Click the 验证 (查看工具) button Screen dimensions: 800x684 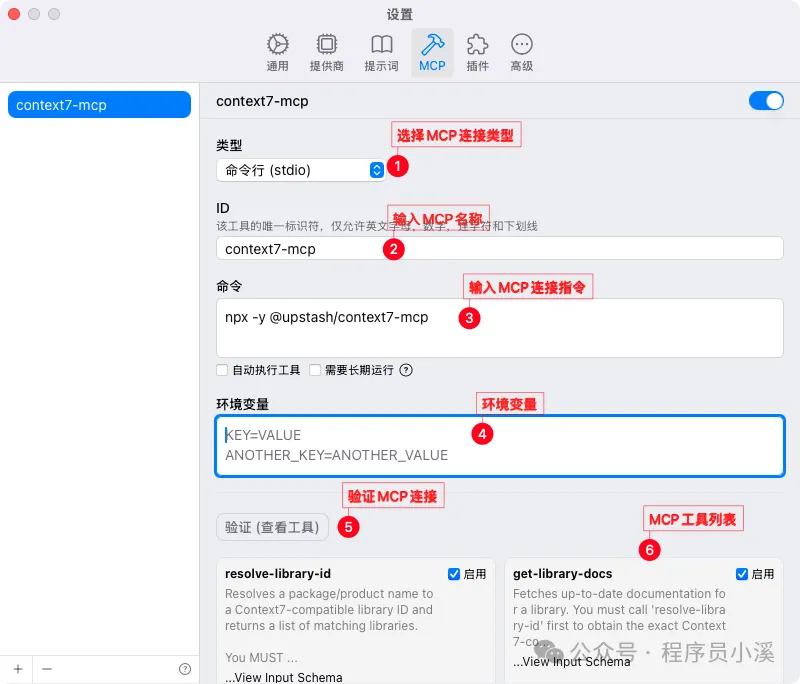[x=272, y=527]
